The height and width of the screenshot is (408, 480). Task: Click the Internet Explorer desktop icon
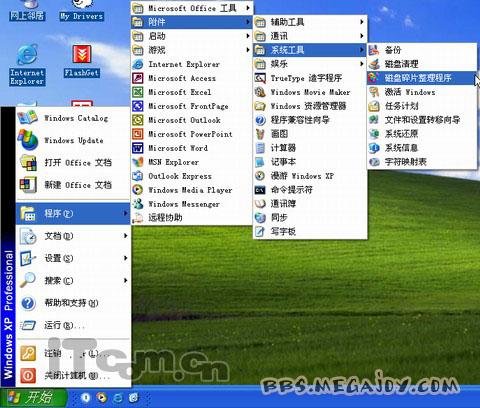pos(27,54)
